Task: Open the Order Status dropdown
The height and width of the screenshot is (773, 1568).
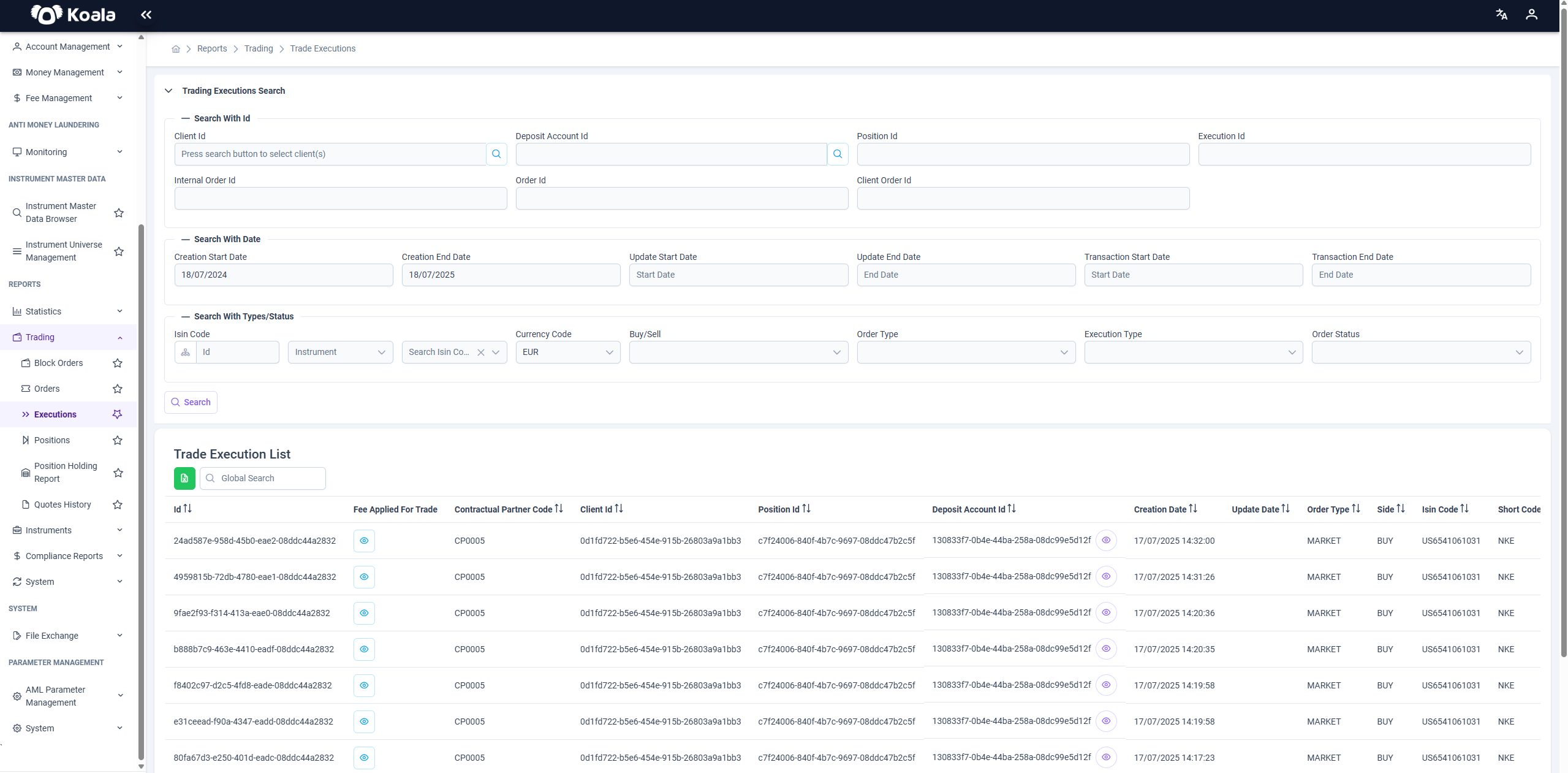Action: 1421,352
